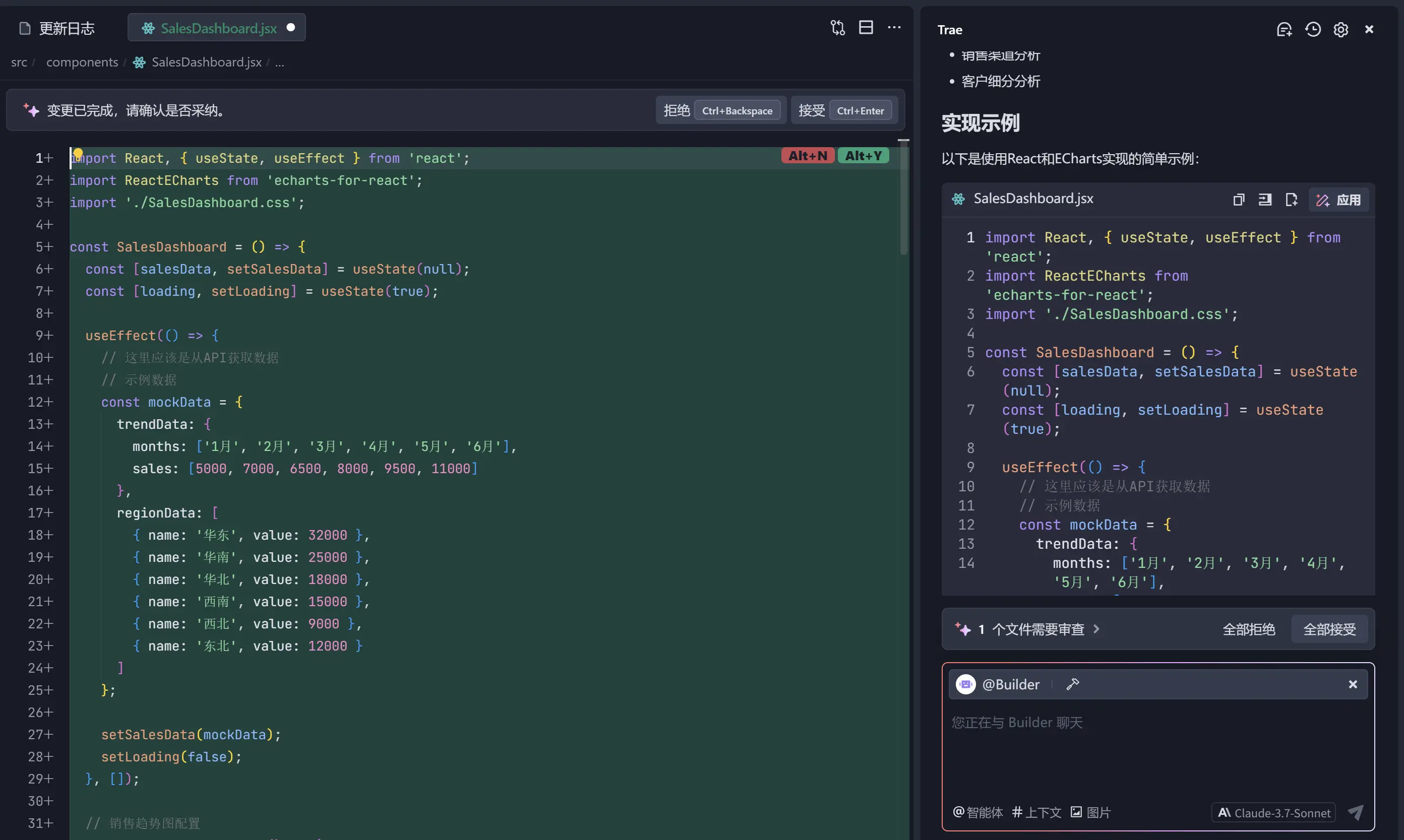
Task: Click 'setLoading(false);' line in editor
Action: coord(171,757)
